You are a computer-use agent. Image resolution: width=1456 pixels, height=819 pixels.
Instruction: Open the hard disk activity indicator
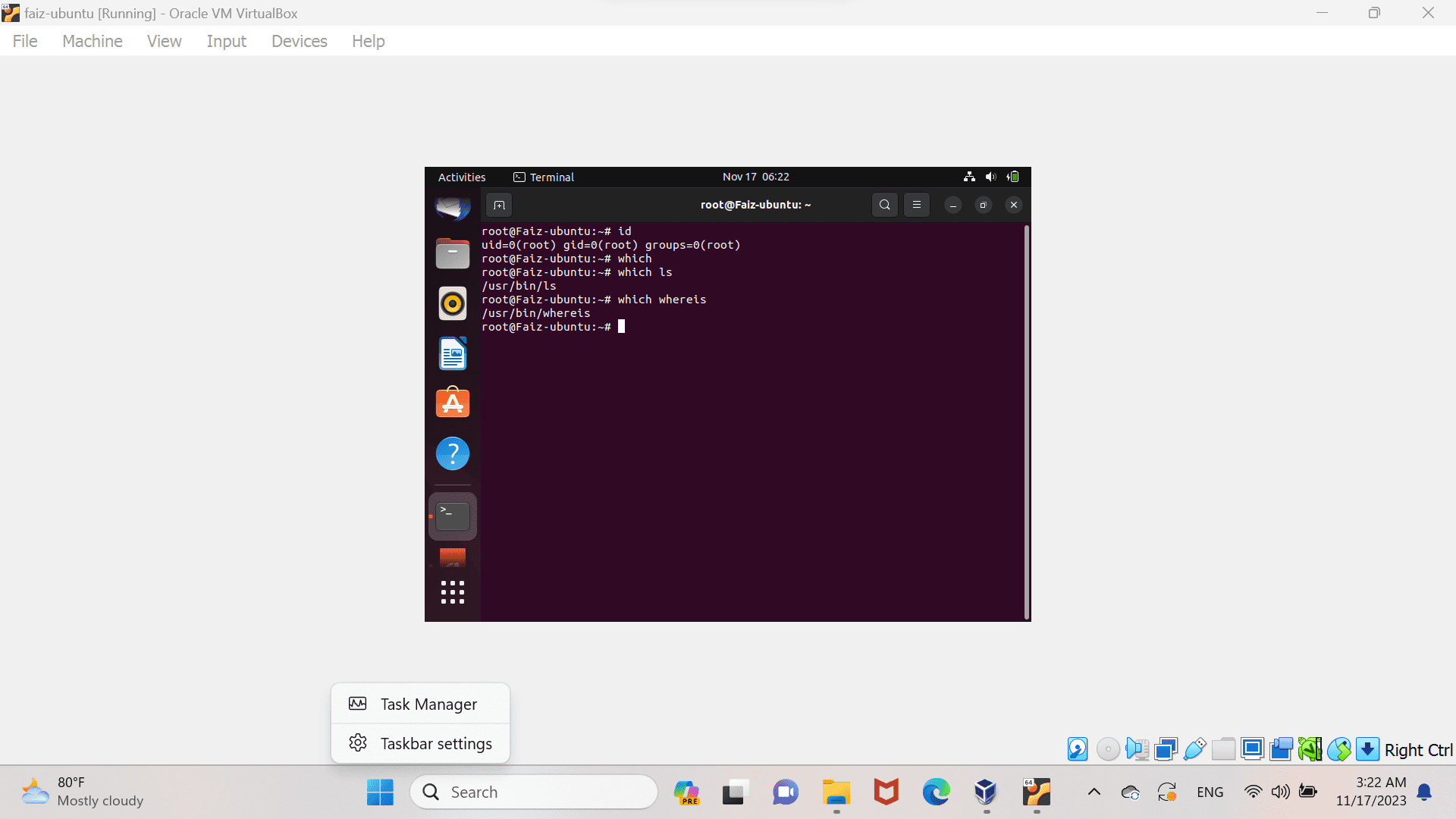1078,749
